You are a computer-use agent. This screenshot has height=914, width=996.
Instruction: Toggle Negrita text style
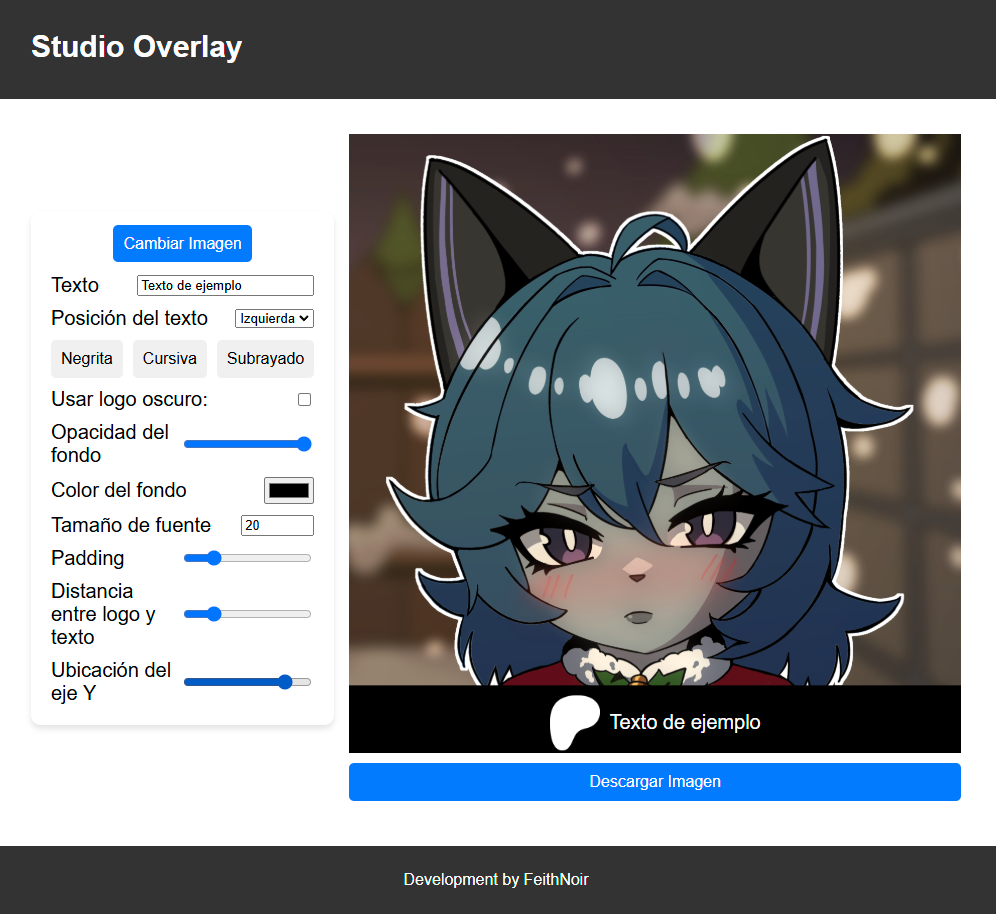(x=87, y=358)
